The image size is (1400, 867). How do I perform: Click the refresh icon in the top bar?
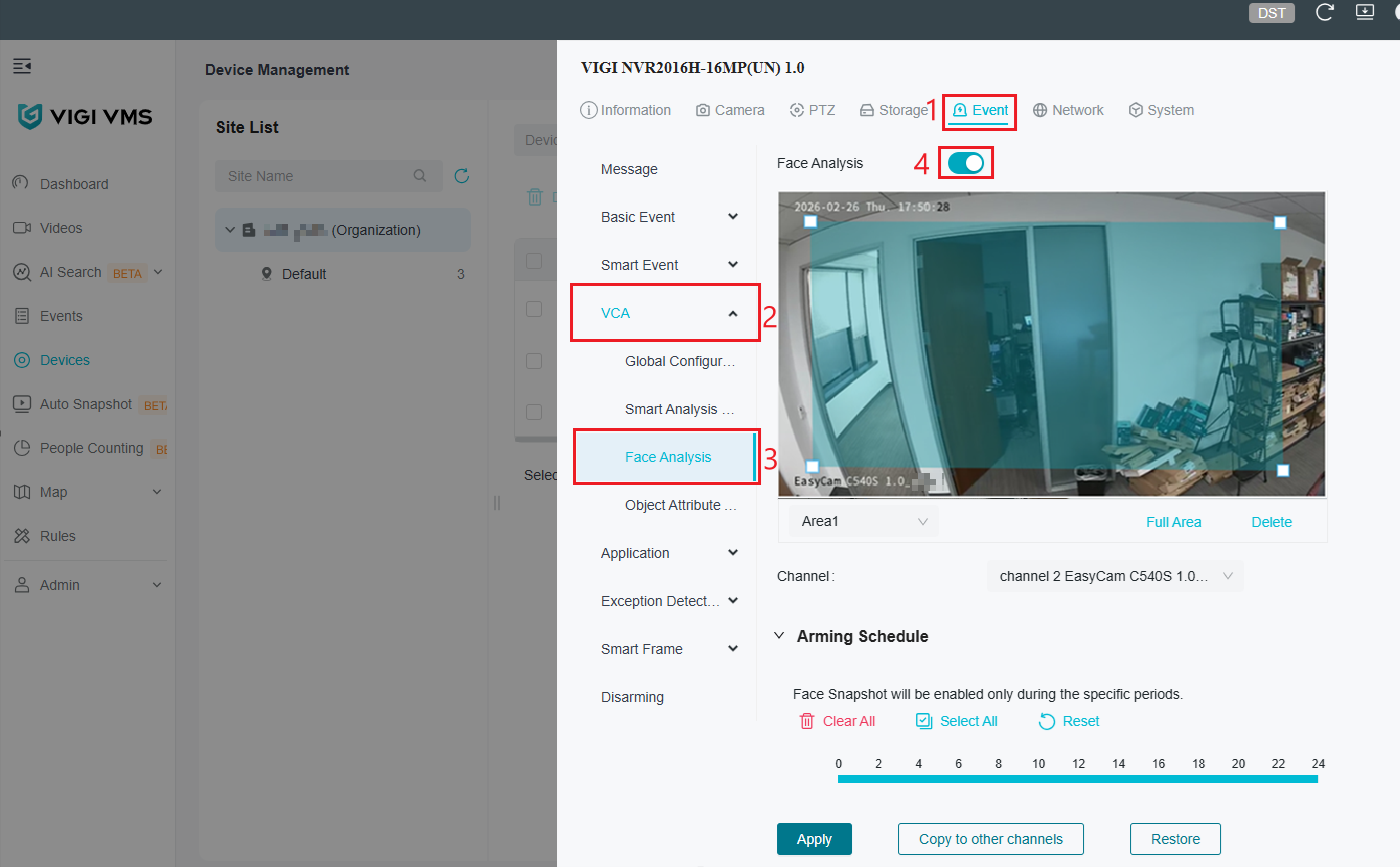(1324, 12)
